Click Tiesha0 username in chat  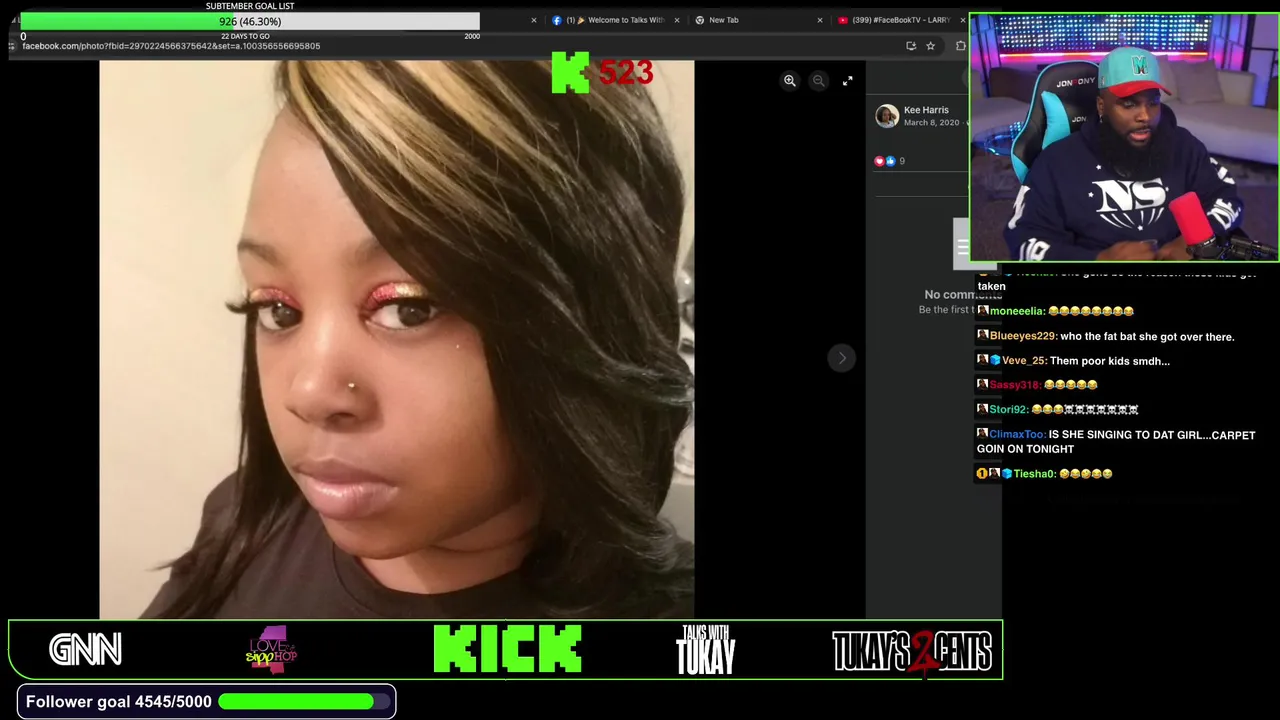pos(1034,474)
